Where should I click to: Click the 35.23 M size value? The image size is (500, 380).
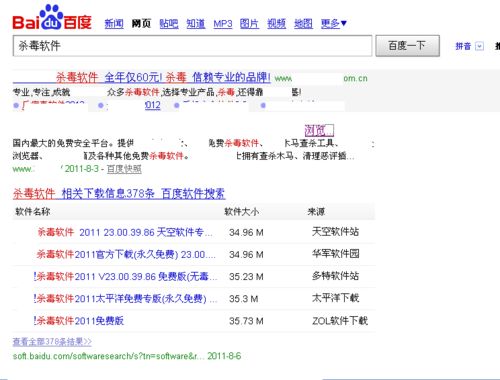[x=246, y=277]
